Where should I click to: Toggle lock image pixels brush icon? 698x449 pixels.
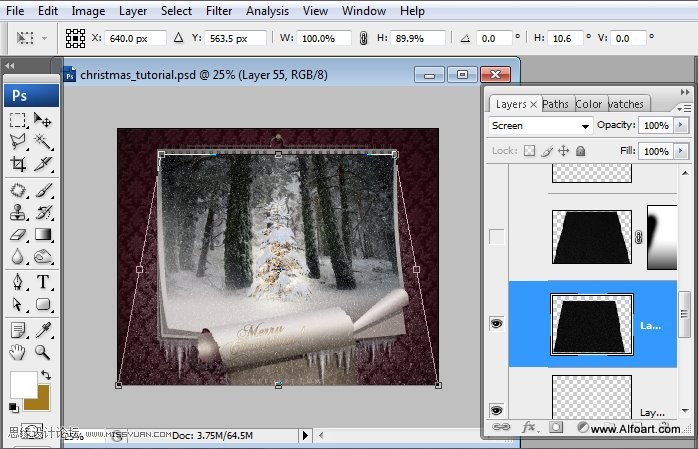(547, 151)
